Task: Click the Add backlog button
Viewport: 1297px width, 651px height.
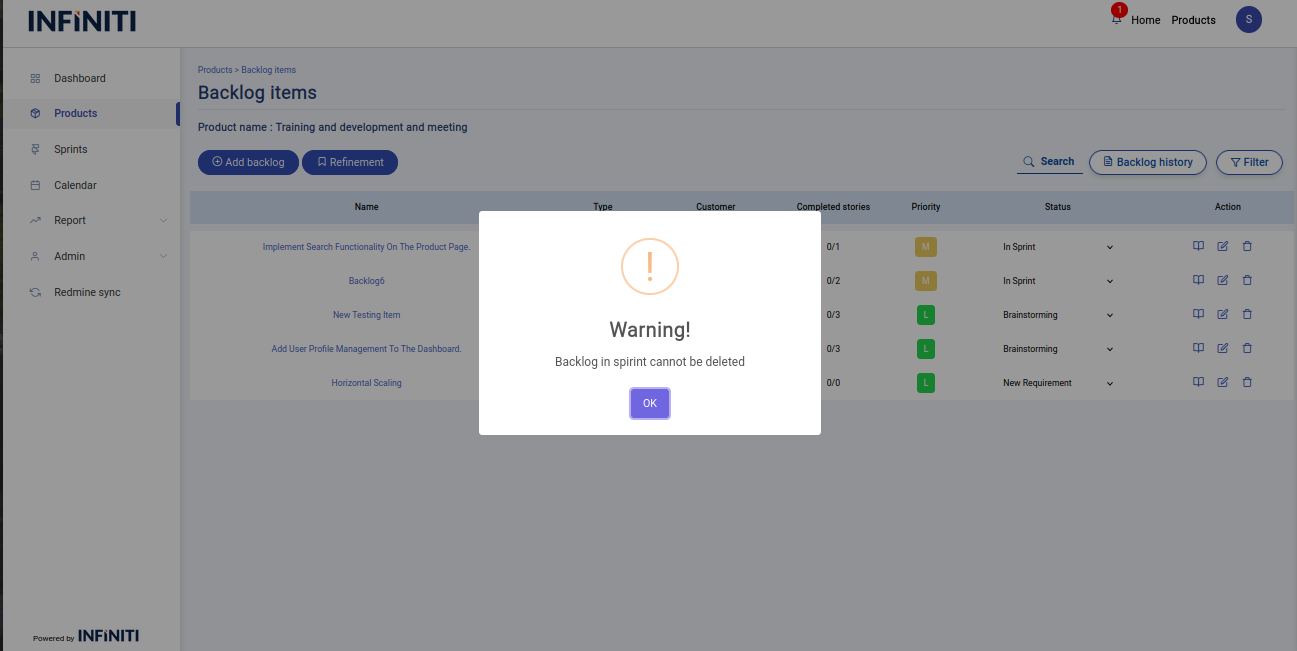Action: pyautogui.click(x=248, y=162)
